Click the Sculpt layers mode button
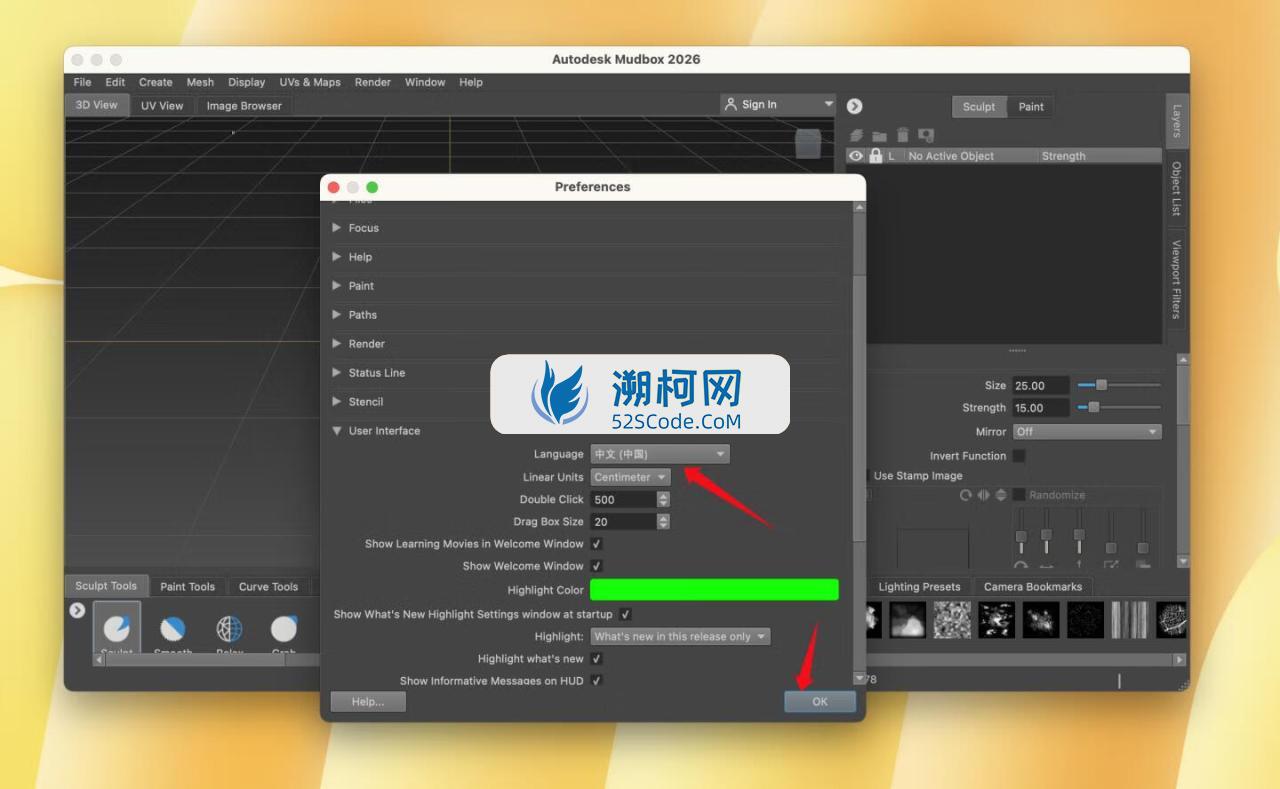 pyautogui.click(x=979, y=107)
